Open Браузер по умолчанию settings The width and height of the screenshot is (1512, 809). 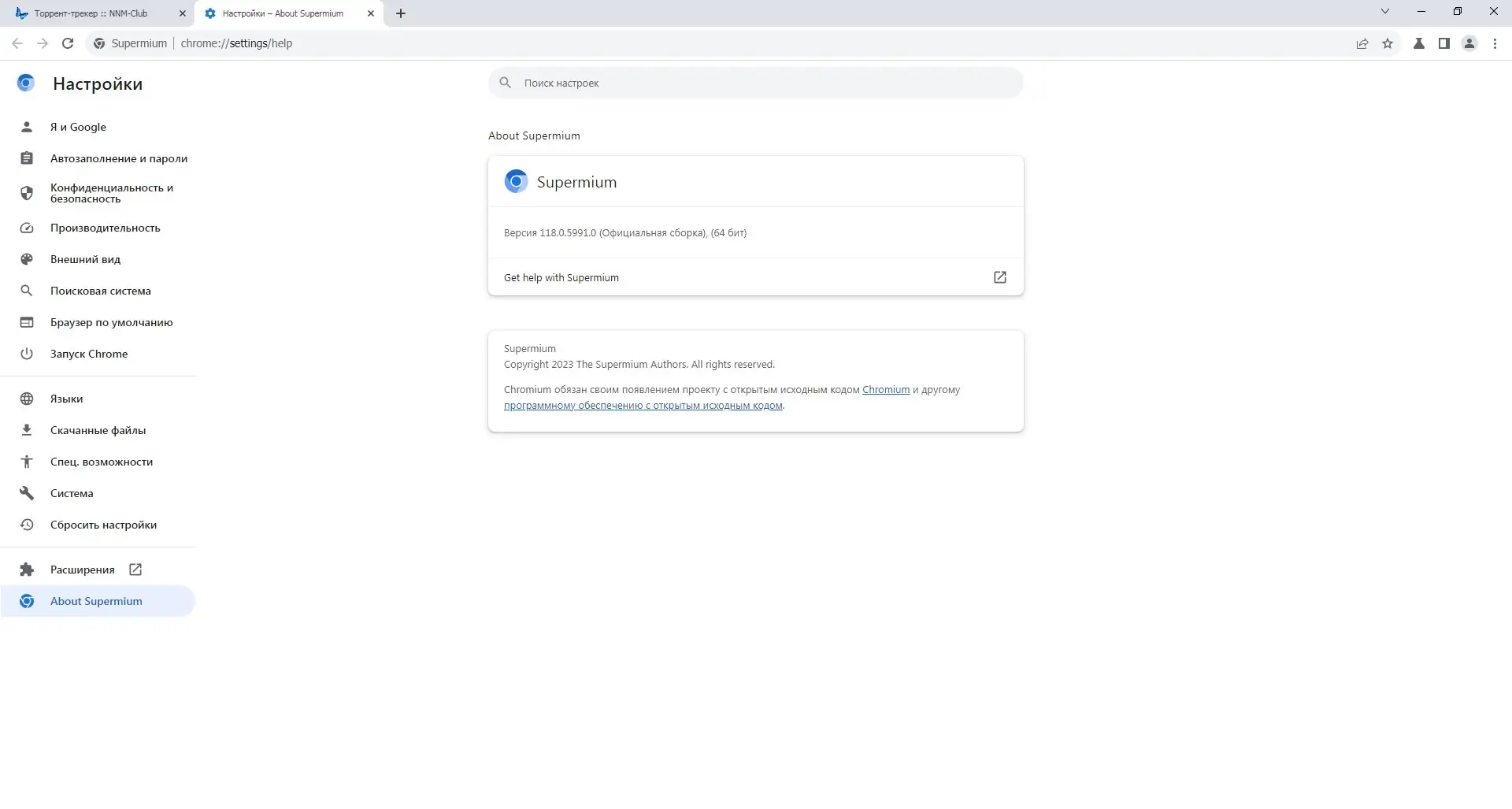click(98, 322)
